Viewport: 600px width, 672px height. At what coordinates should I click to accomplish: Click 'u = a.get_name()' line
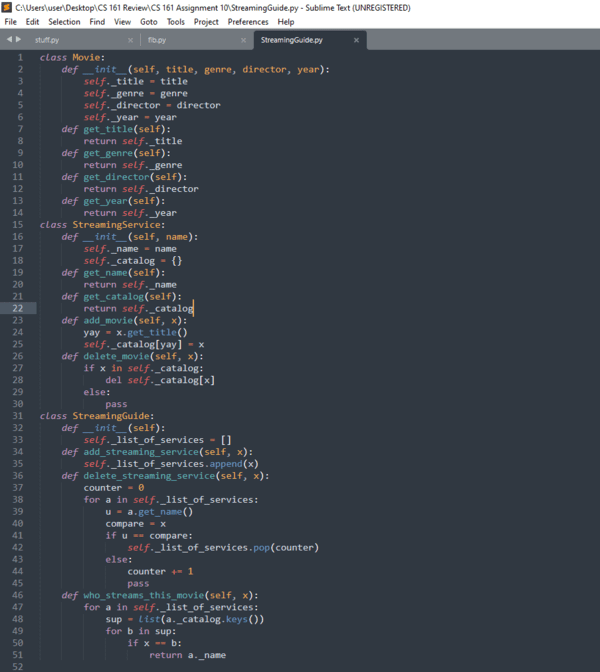pyautogui.click(x=150, y=512)
